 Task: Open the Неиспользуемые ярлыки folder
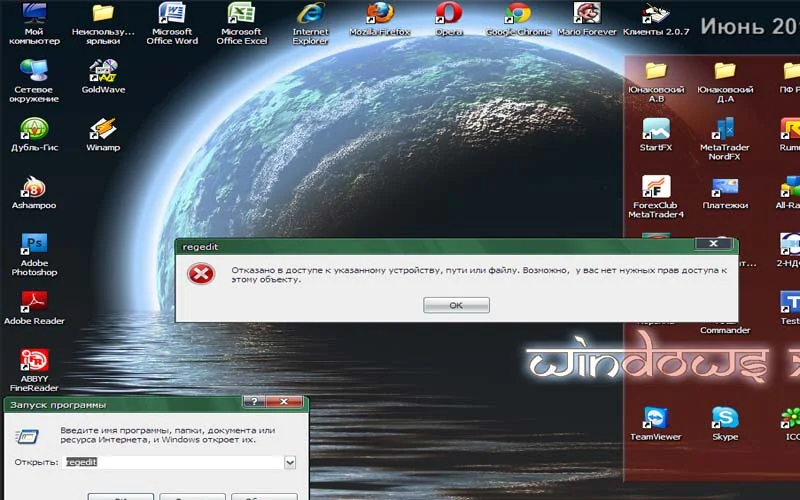pos(103,23)
